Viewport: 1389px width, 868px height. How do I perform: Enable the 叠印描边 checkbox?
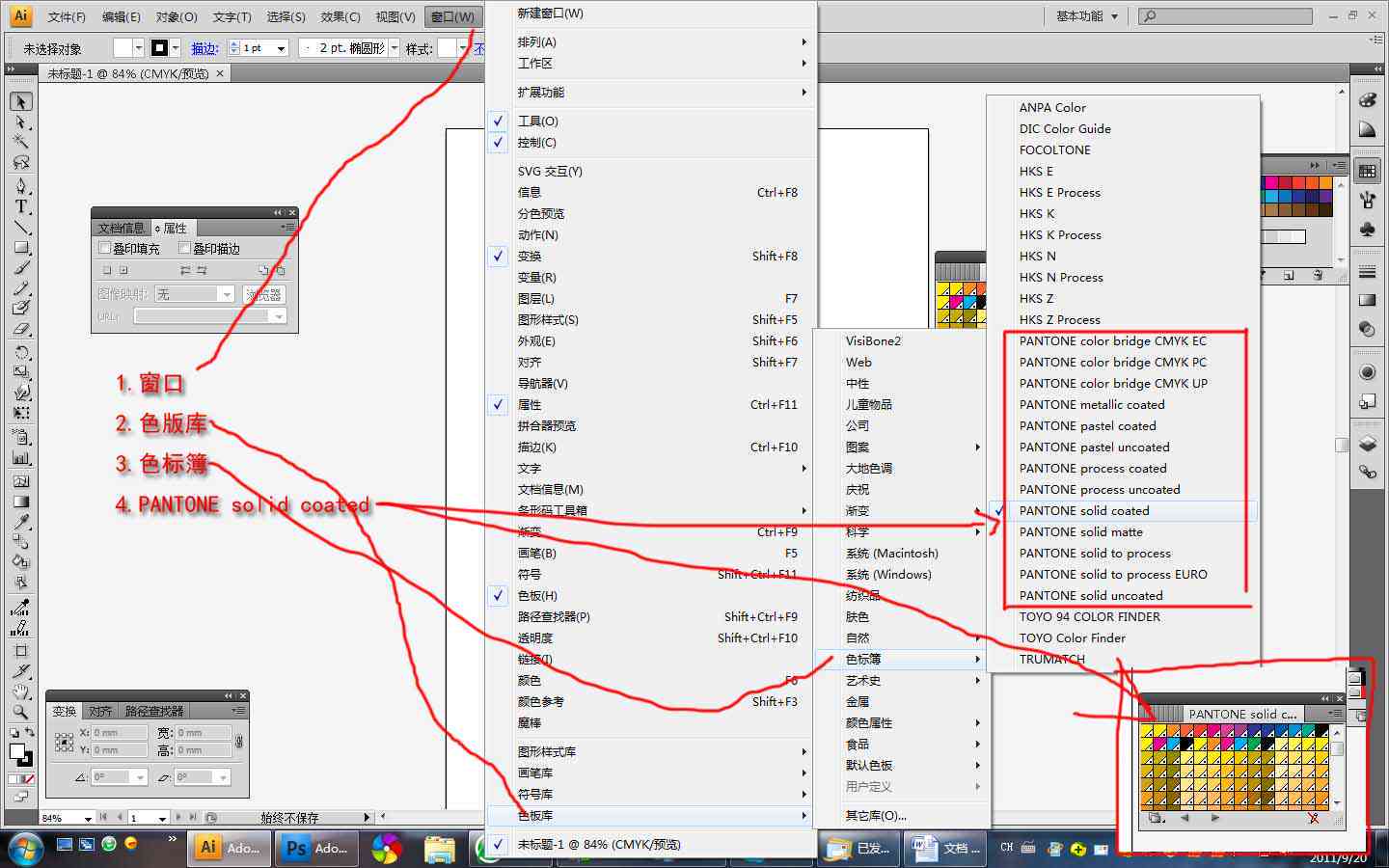pos(185,248)
